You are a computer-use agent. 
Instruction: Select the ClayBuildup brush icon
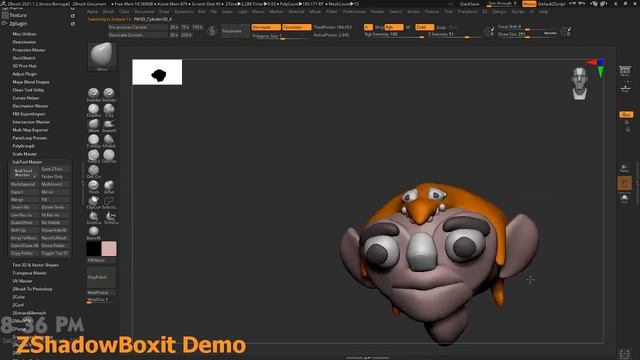coord(93,109)
